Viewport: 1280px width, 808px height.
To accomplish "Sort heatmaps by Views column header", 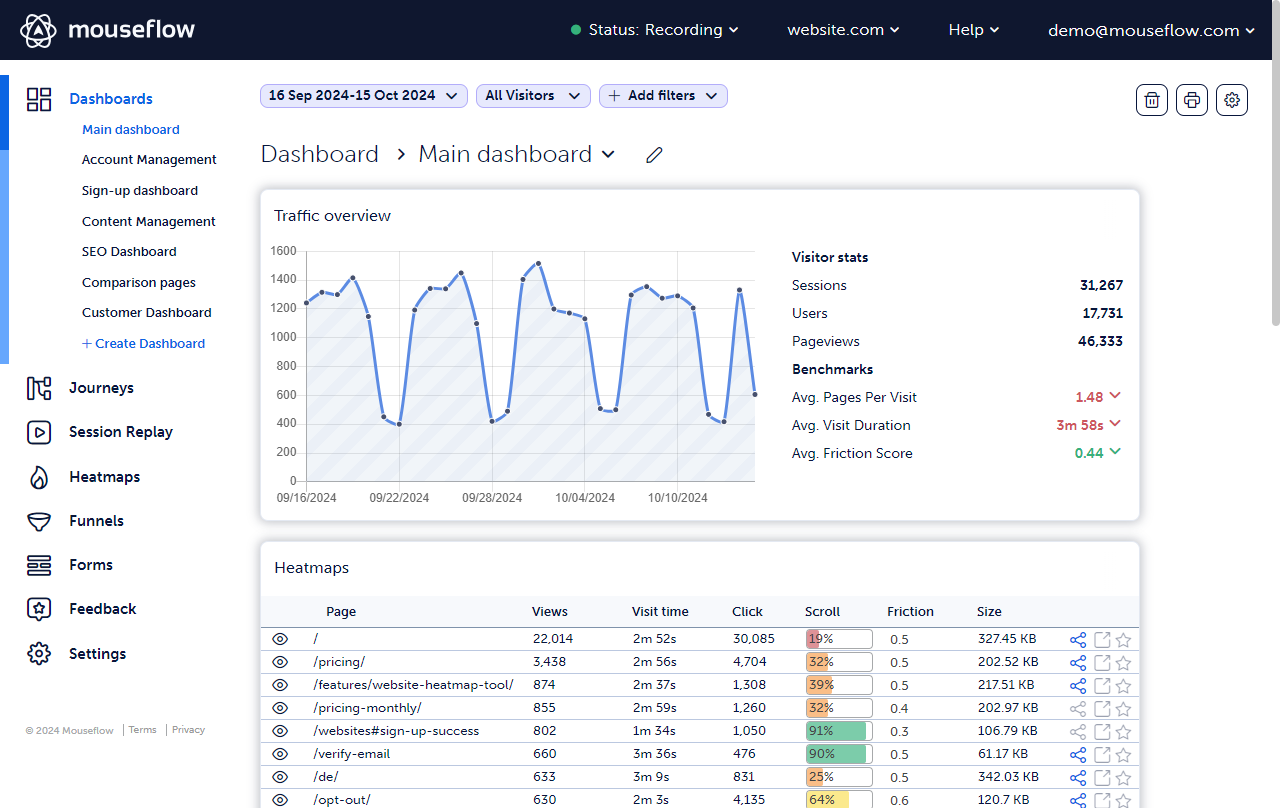I will [x=549, y=612].
